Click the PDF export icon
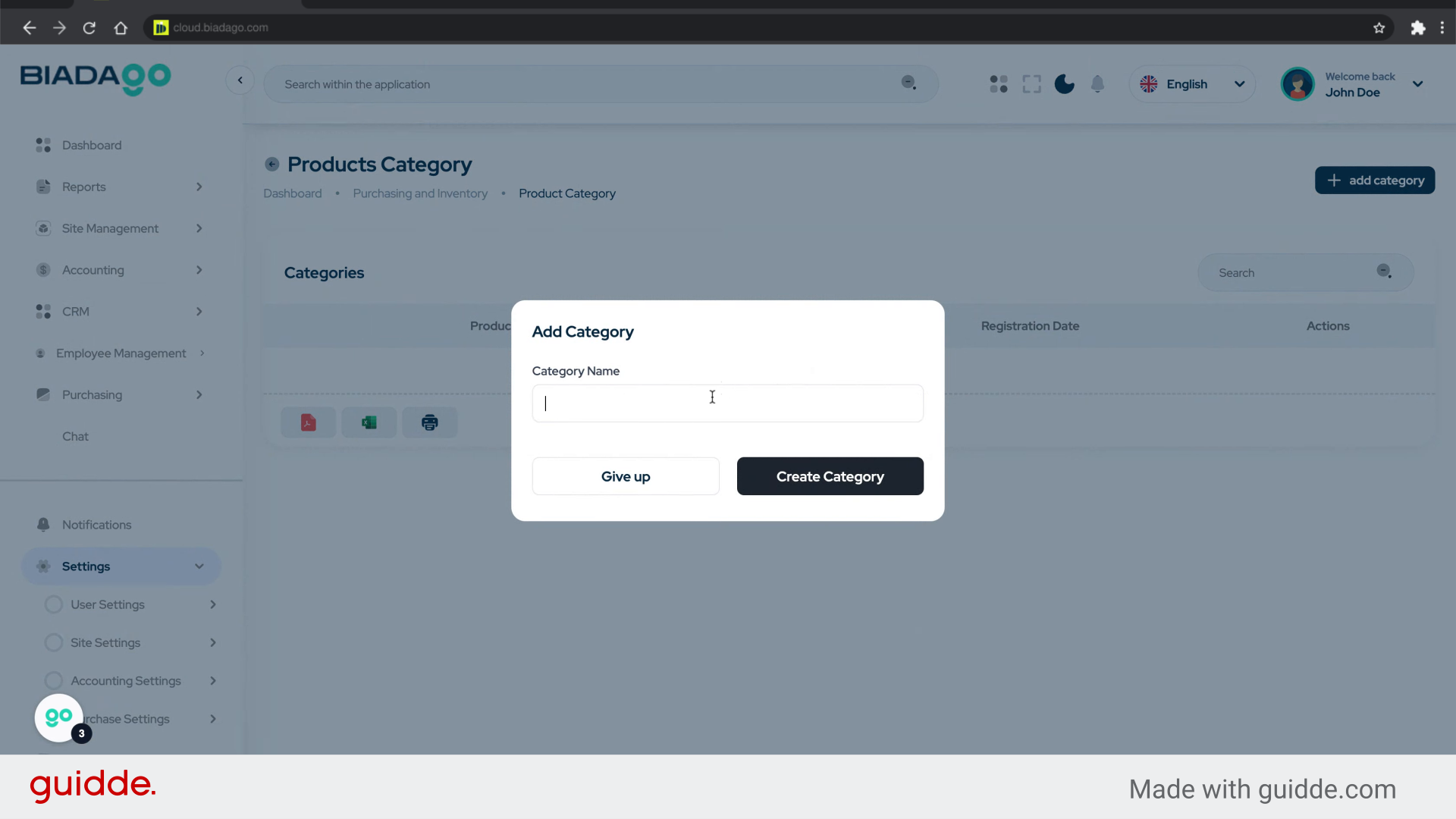The width and height of the screenshot is (1456, 819). (x=308, y=422)
